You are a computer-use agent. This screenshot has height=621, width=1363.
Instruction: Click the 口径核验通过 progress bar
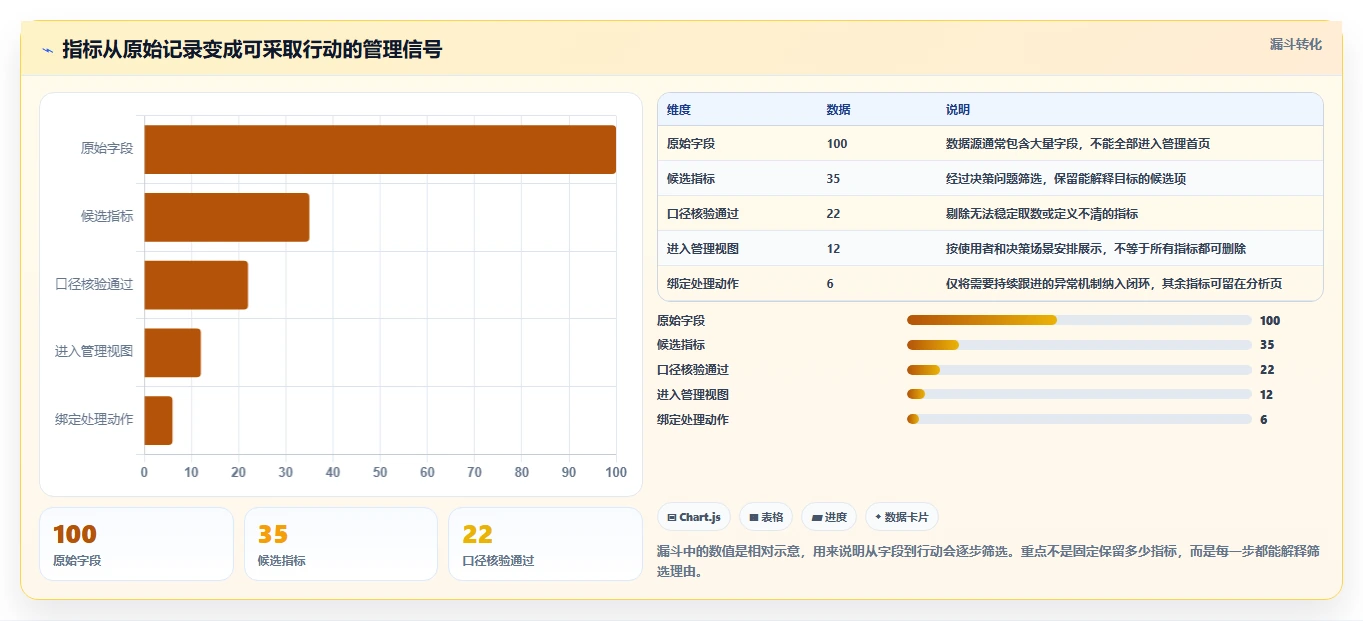(x=1079, y=370)
